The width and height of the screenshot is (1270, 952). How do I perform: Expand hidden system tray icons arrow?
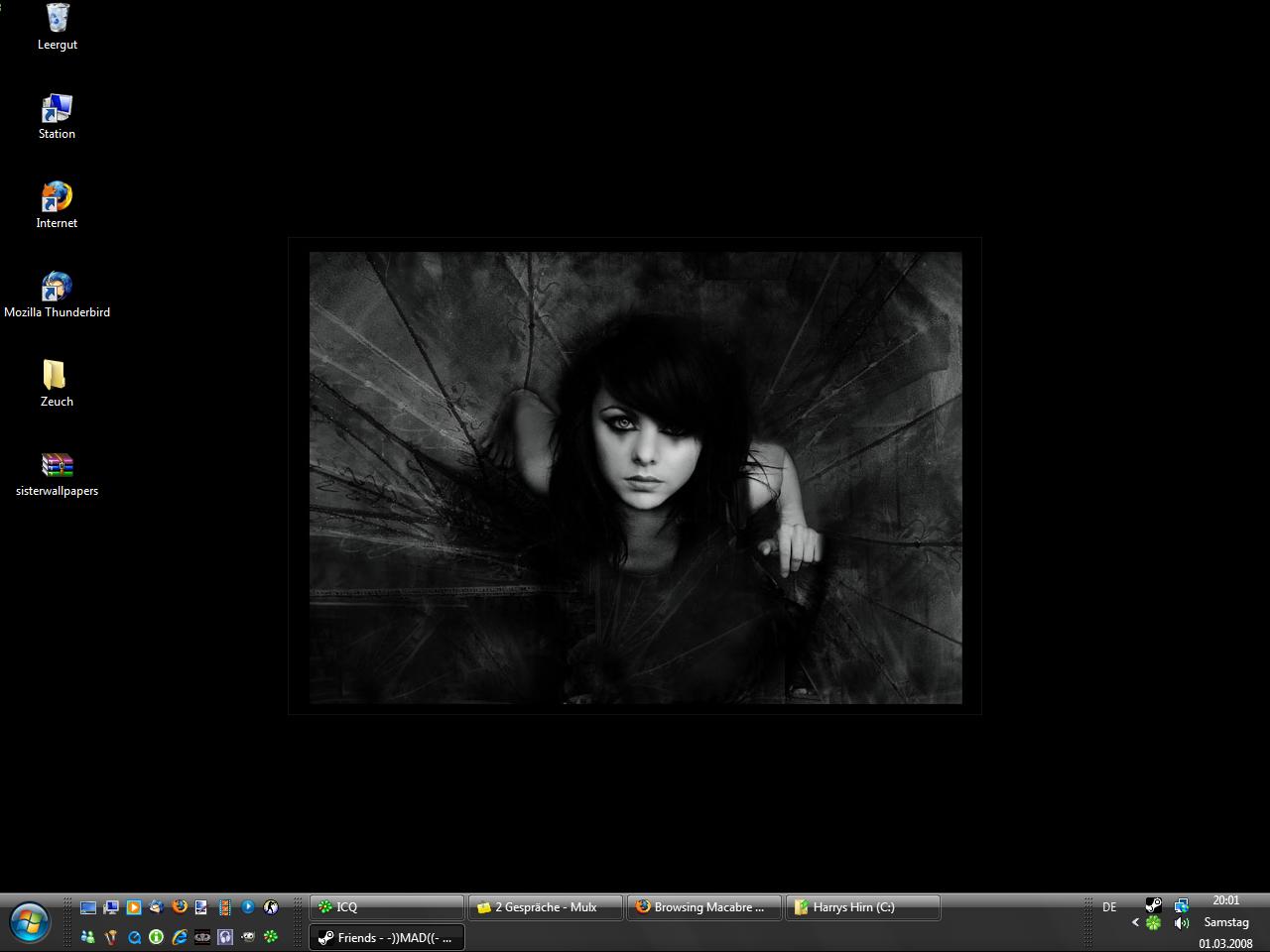point(1135,922)
